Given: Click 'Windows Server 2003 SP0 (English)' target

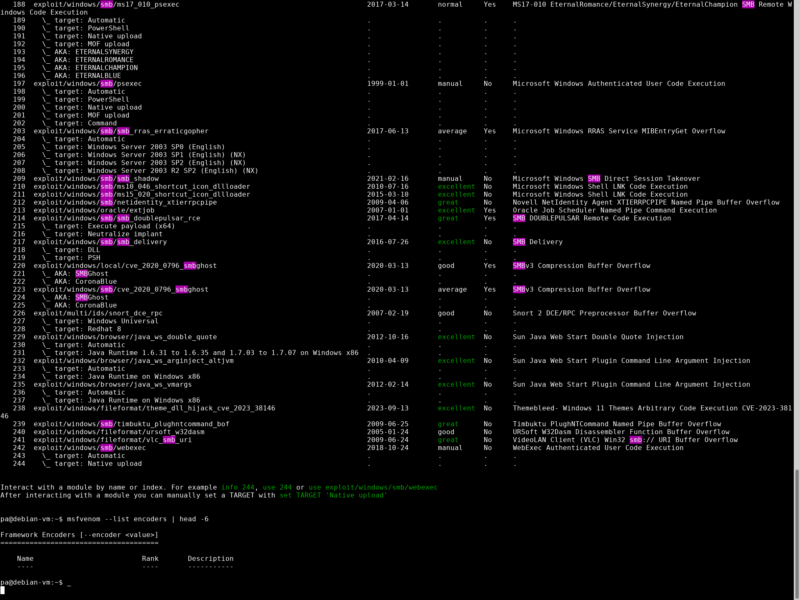Looking at the screenshot, I should (x=156, y=146).
